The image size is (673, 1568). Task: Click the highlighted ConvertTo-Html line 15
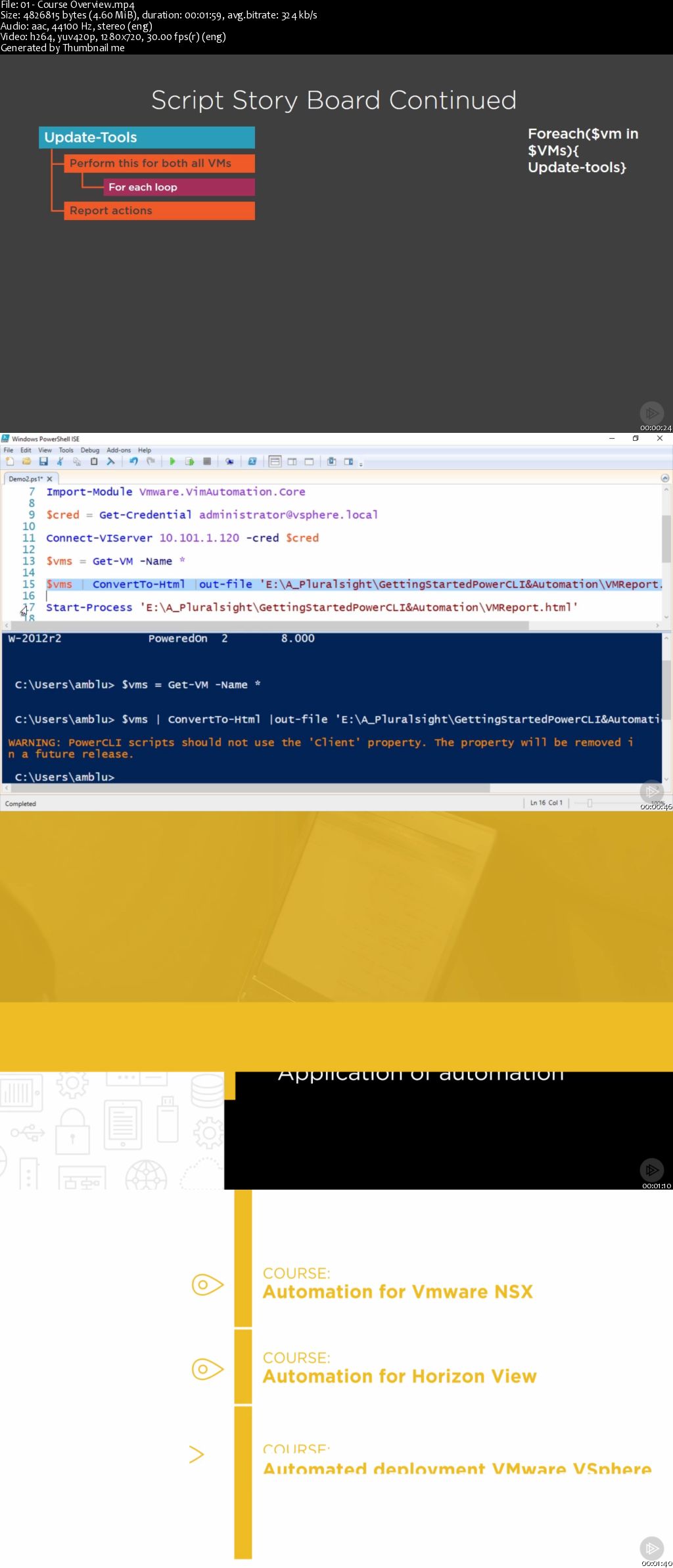[x=354, y=584]
